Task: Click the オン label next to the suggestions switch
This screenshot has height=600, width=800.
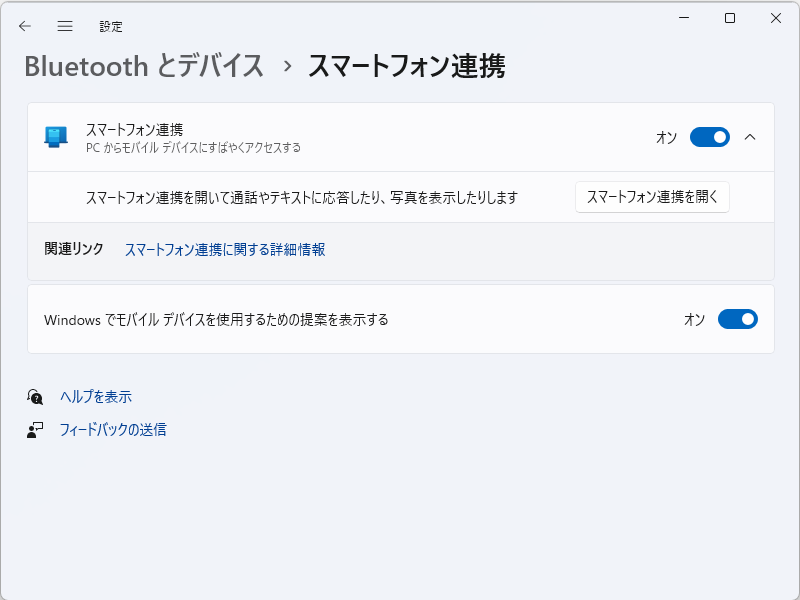Action: click(695, 319)
